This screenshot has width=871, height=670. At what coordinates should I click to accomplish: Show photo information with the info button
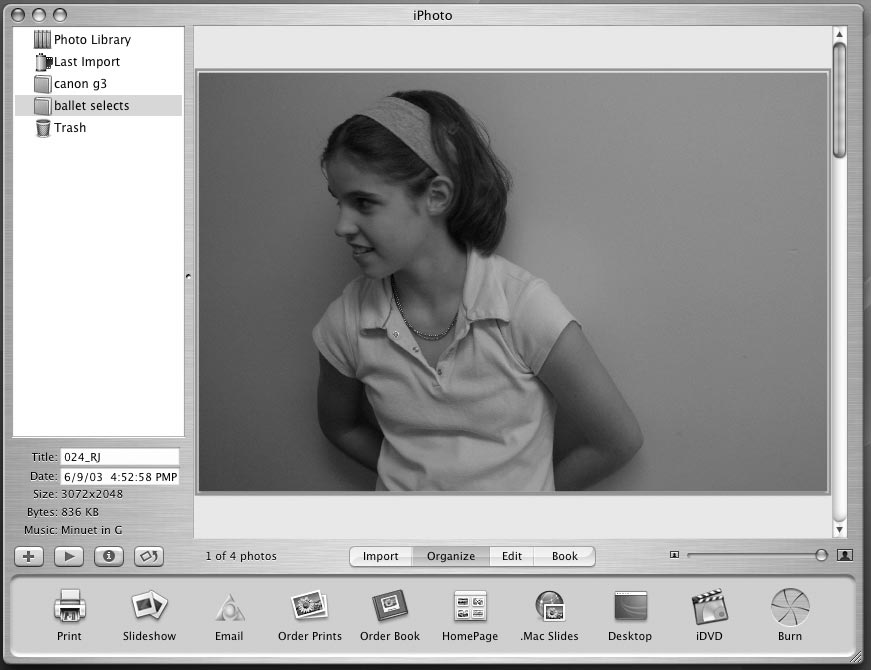click(x=109, y=556)
